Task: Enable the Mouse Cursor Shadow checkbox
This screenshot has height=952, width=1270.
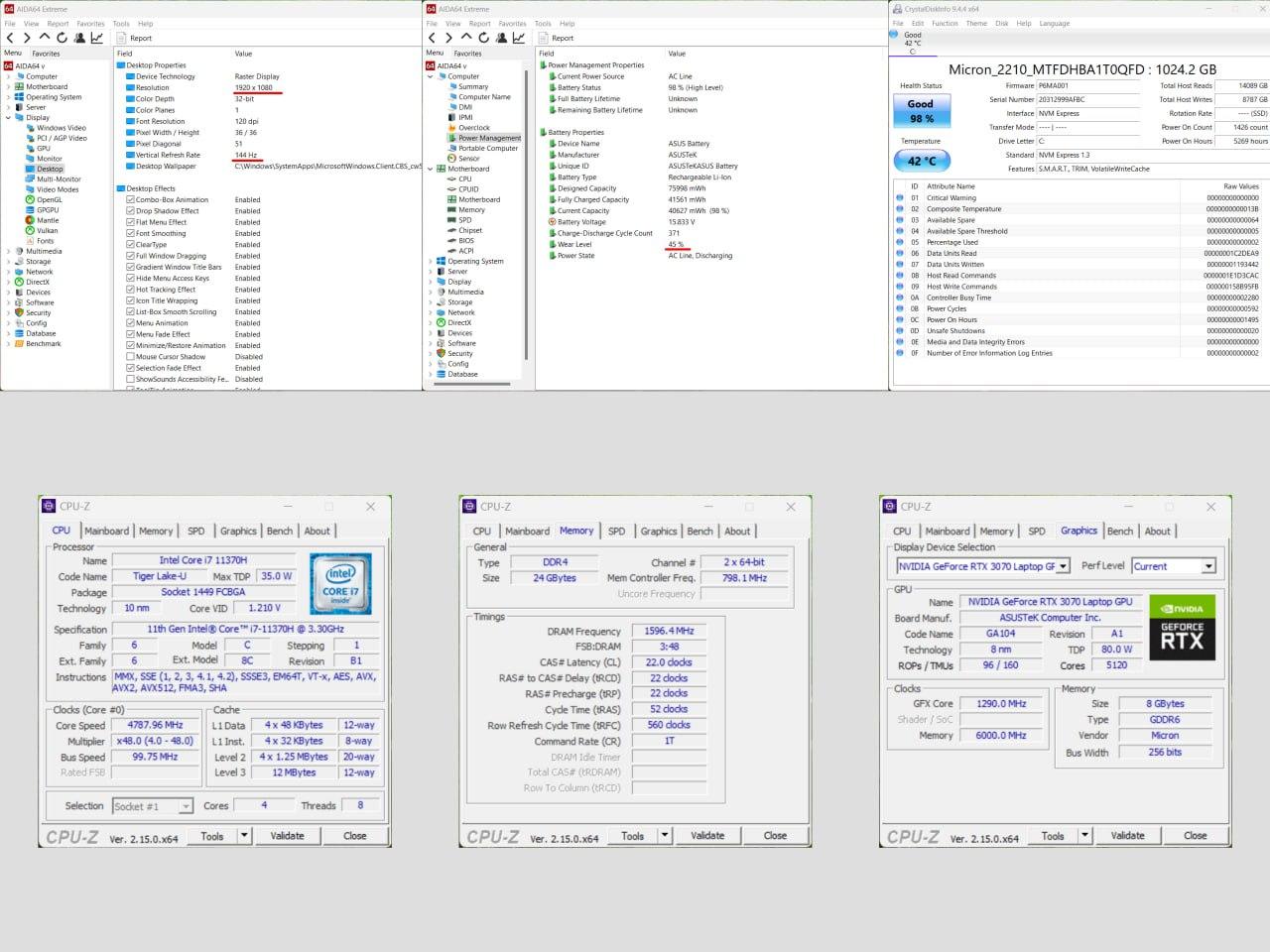Action: [x=130, y=357]
